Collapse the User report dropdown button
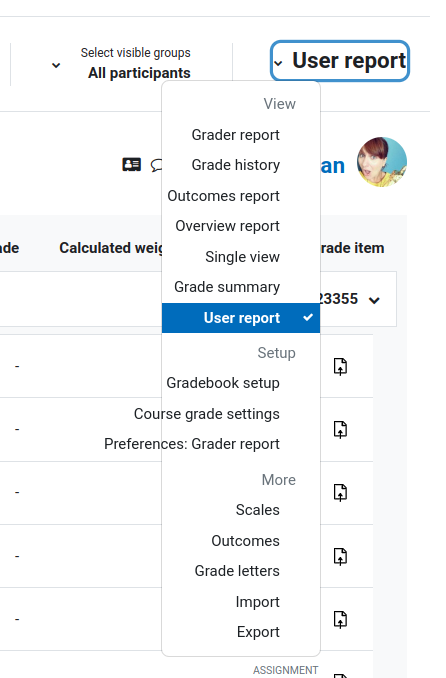 pos(340,61)
